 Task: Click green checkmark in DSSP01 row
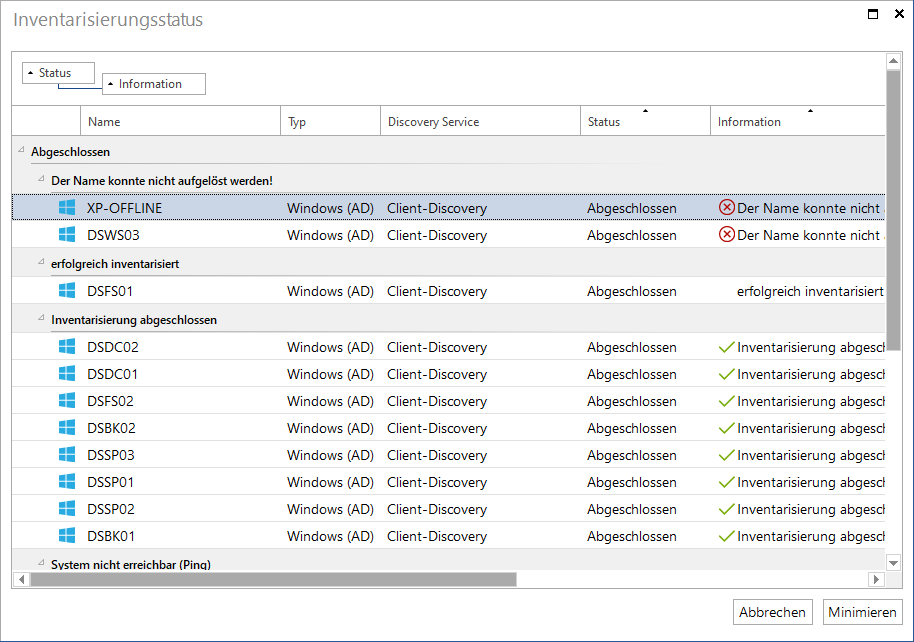(726, 482)
